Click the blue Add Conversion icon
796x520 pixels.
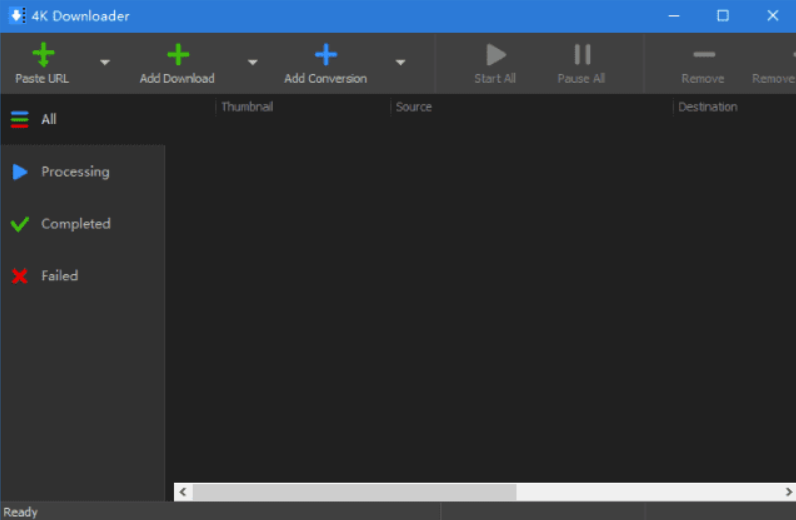click(325, 55)
